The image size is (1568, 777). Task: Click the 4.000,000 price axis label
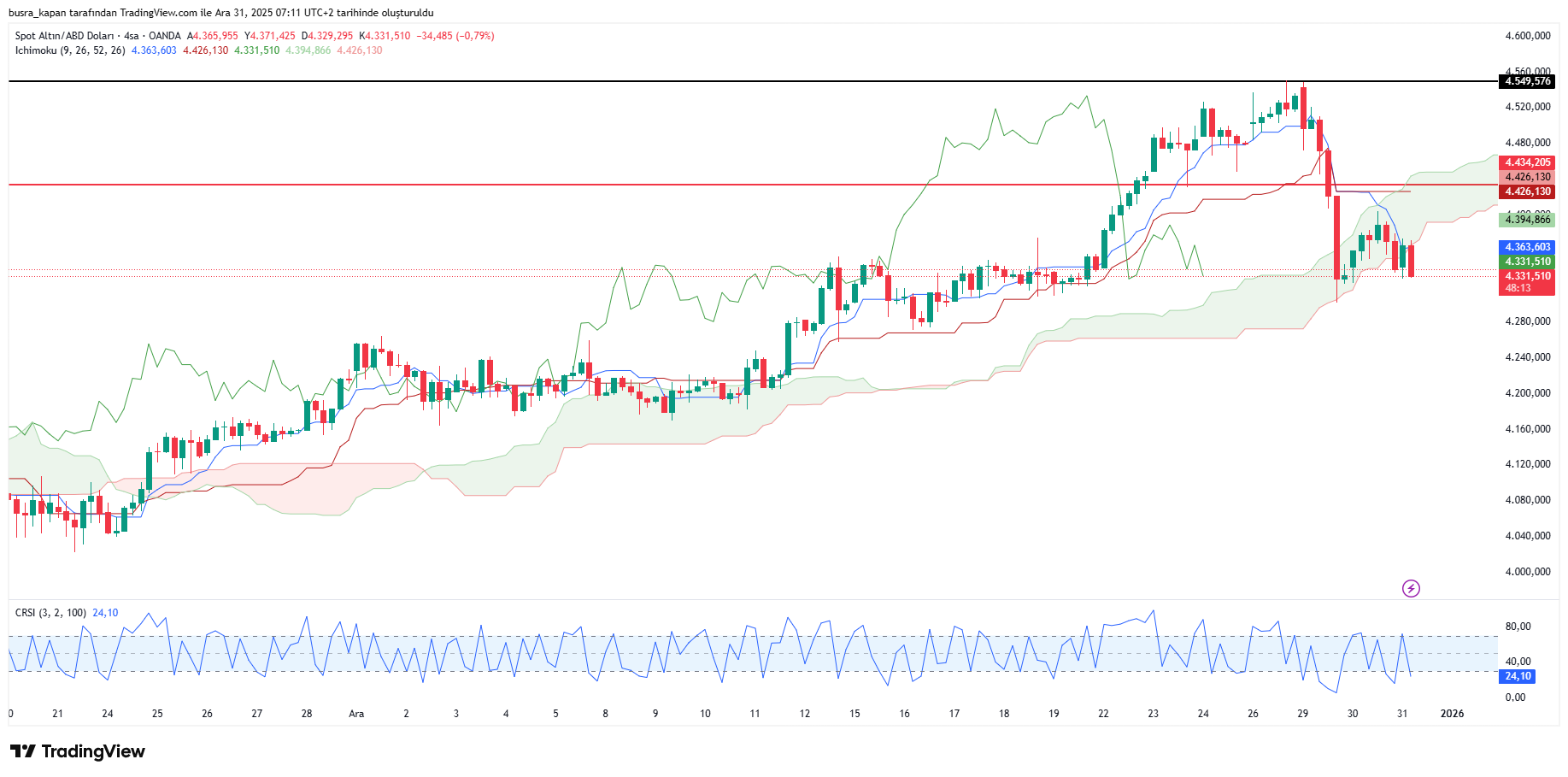coord(1527,572)
